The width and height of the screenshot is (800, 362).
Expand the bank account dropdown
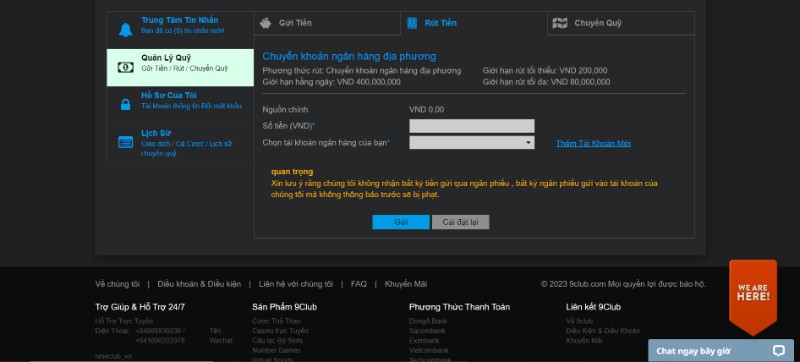[x=472, y=143]
